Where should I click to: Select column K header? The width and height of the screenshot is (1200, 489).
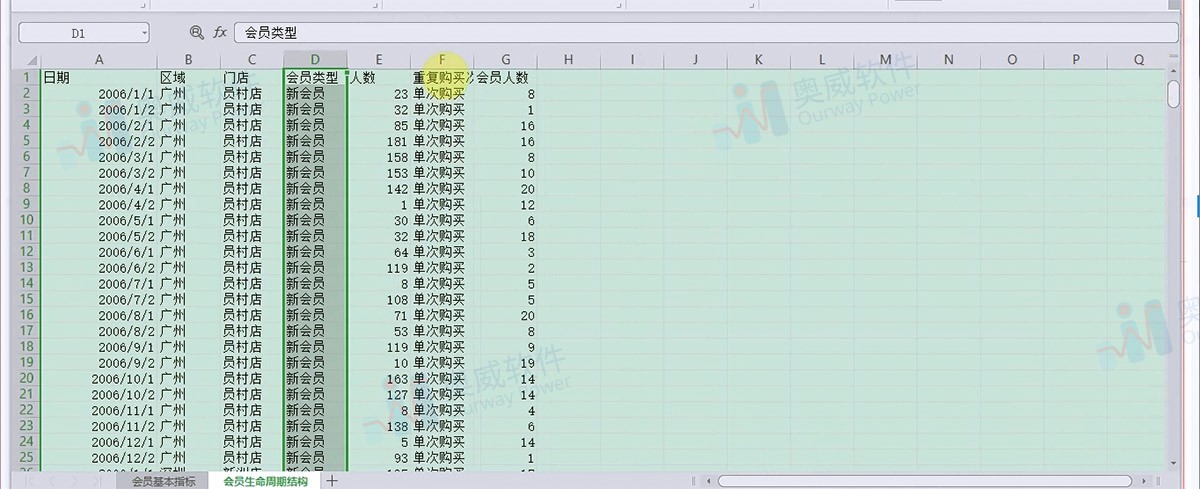(758, 60)
